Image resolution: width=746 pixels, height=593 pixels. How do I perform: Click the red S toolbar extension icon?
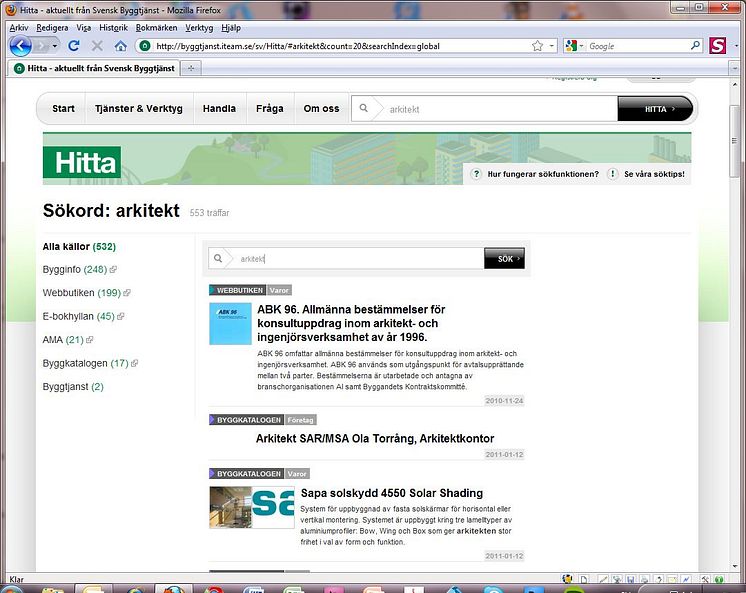click(717, 46)
